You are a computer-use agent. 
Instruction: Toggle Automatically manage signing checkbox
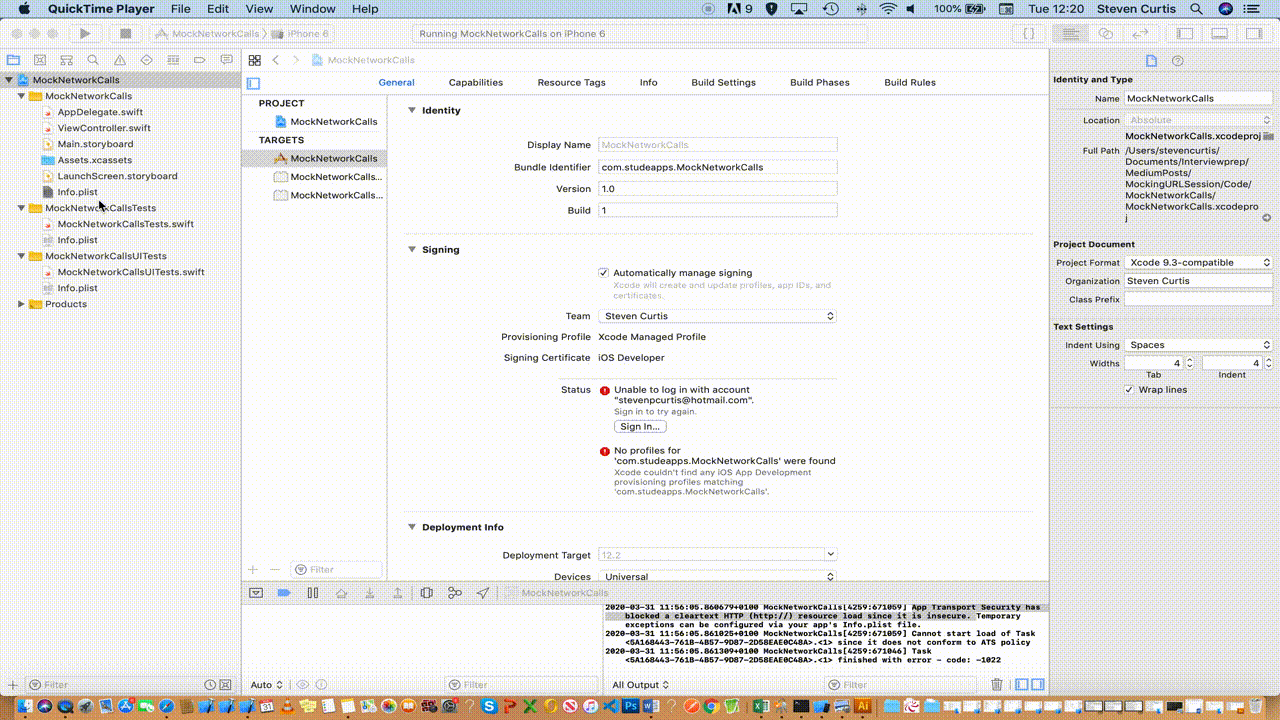pos(603,272)
